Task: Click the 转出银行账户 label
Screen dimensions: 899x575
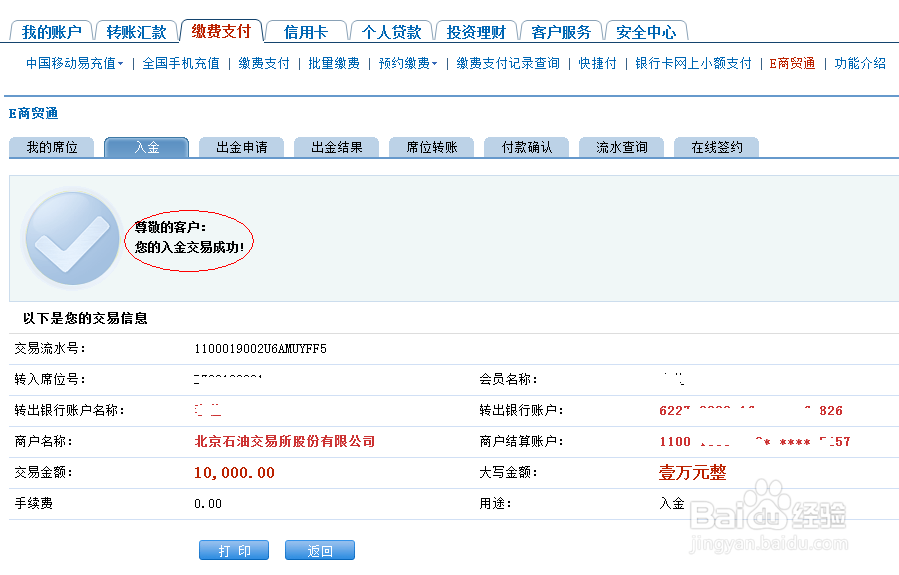Action: [x=522, y=410]
